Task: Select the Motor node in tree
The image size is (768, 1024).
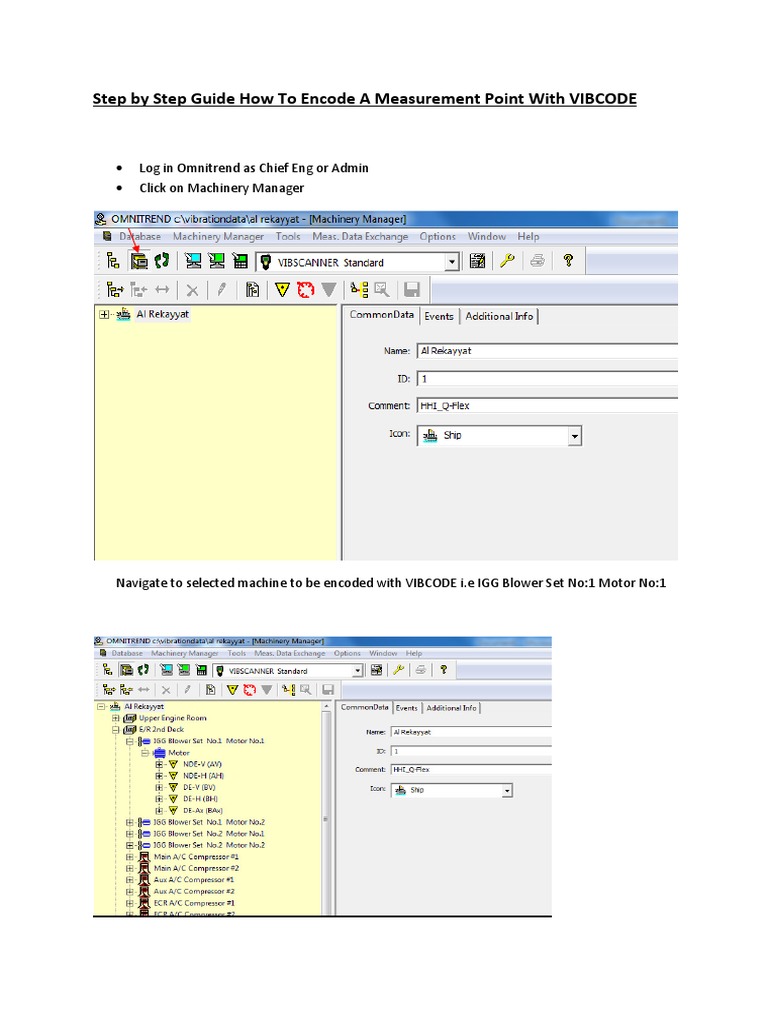Action: [x=178, y=753]
